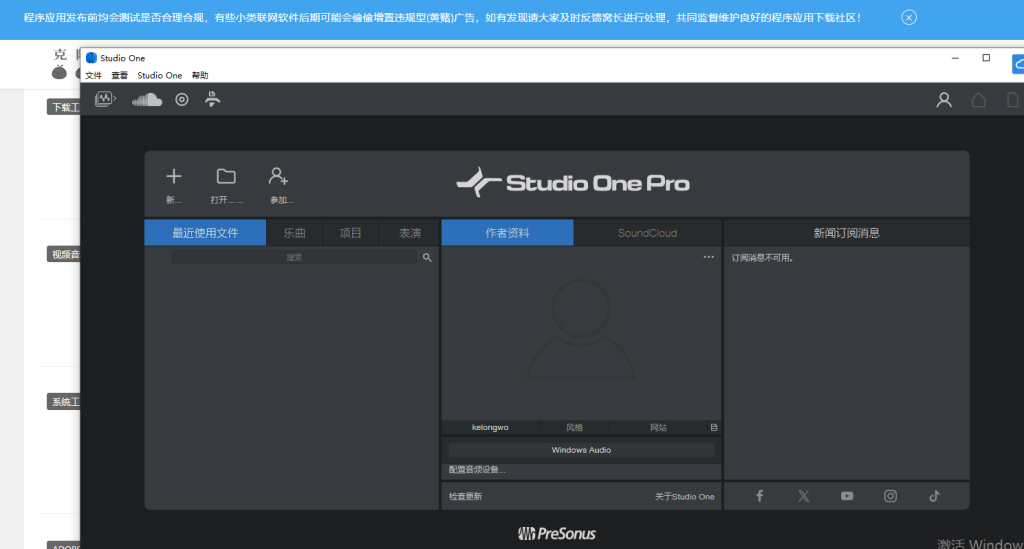This screenshot has width=1024, height=549.
Task: Maximize the Studio One window
Action: [986, 58]
